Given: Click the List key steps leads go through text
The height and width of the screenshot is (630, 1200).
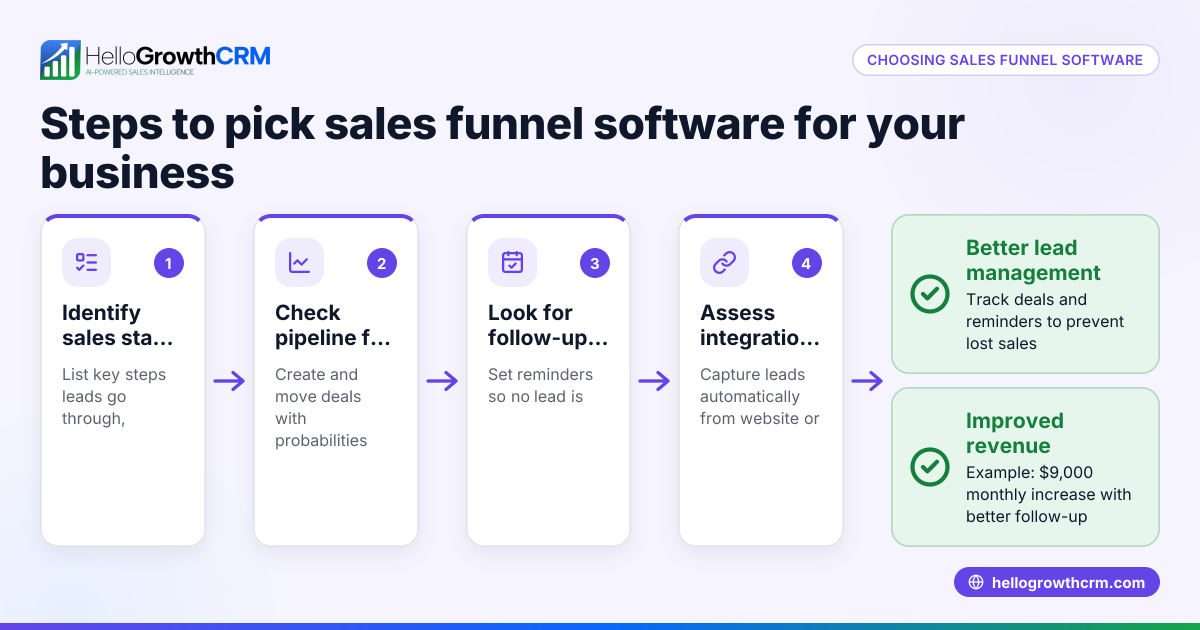Looking at the screenshot, I should click(x=114, y=397).
